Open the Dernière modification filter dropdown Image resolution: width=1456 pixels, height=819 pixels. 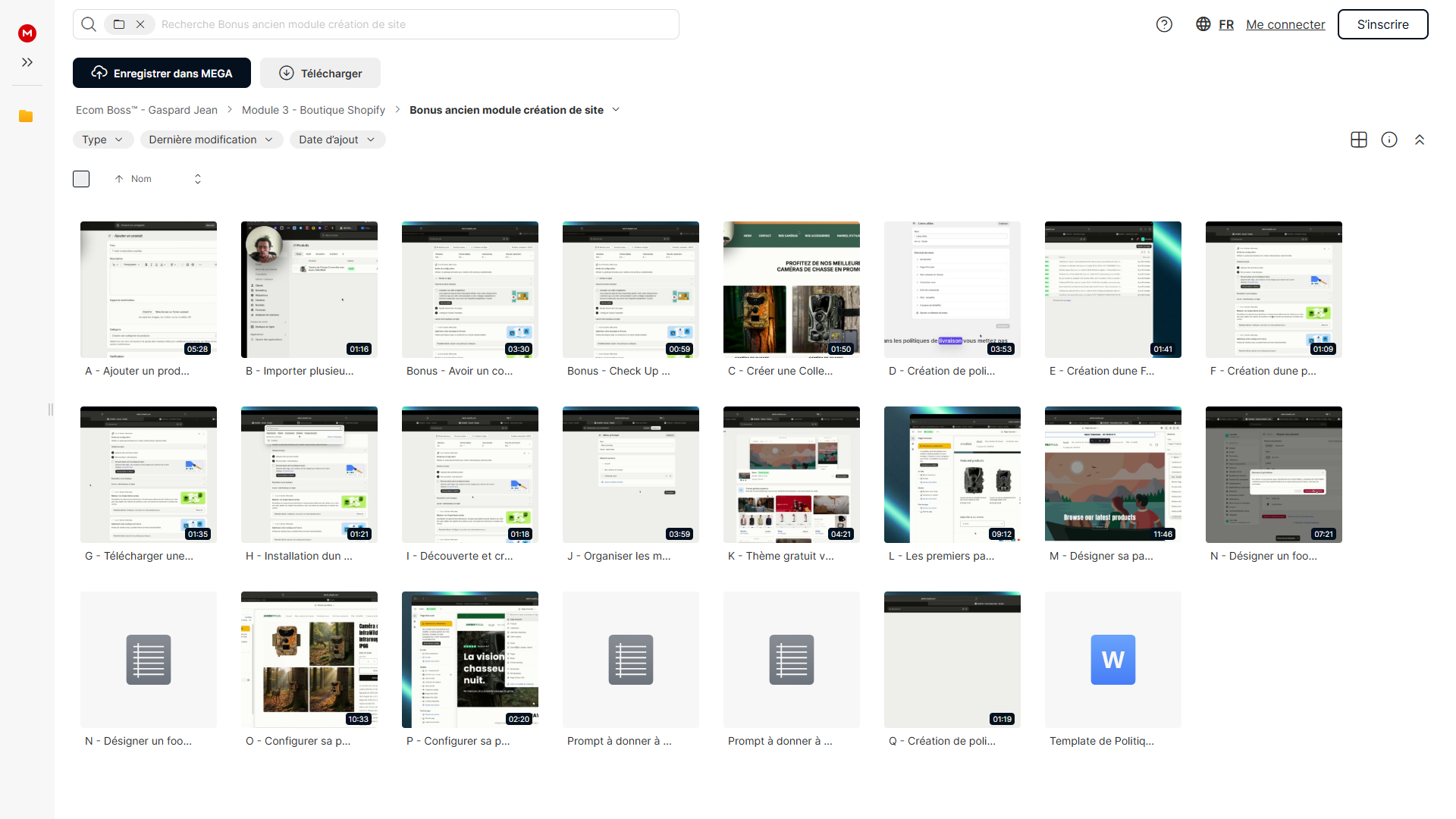(x=212, y=140)
